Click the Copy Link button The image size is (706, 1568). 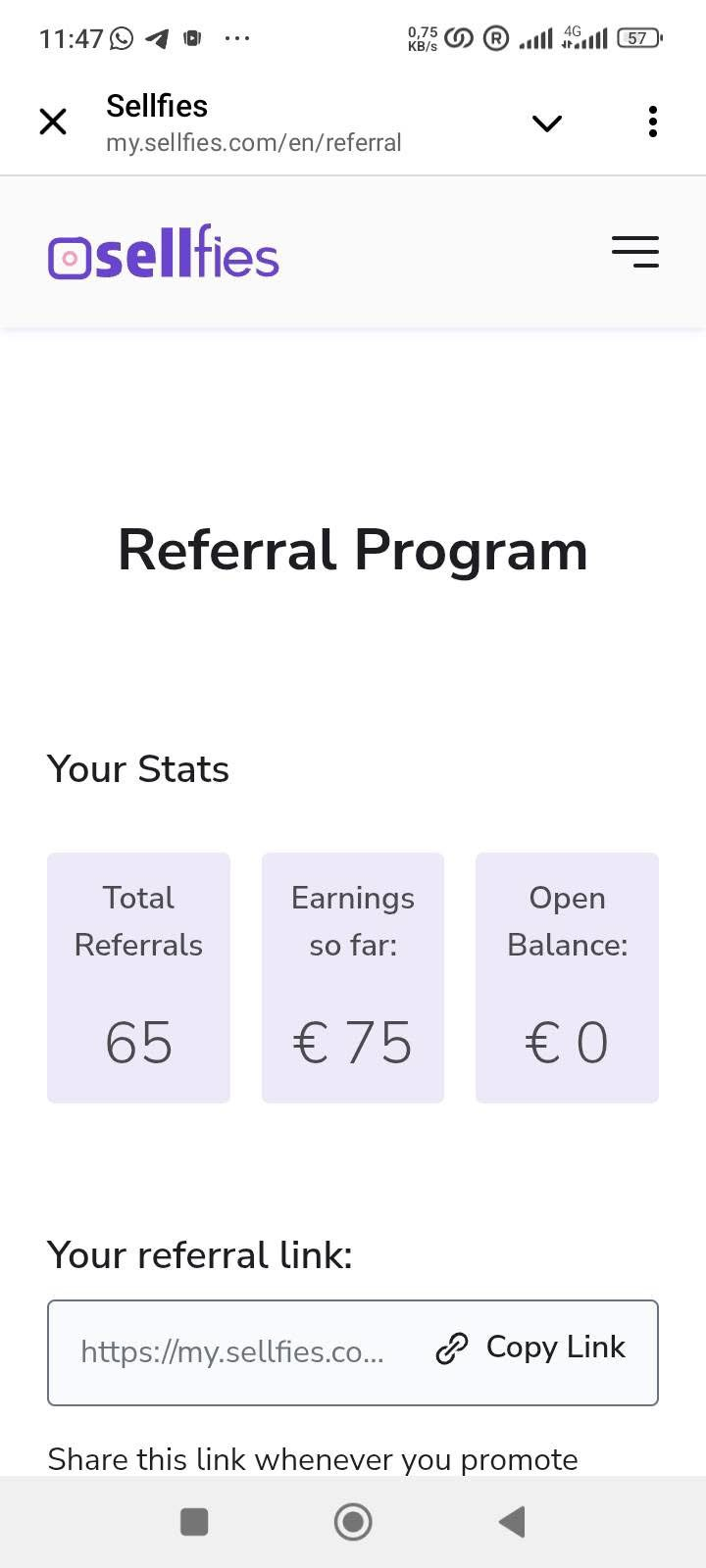[555, 1347]
